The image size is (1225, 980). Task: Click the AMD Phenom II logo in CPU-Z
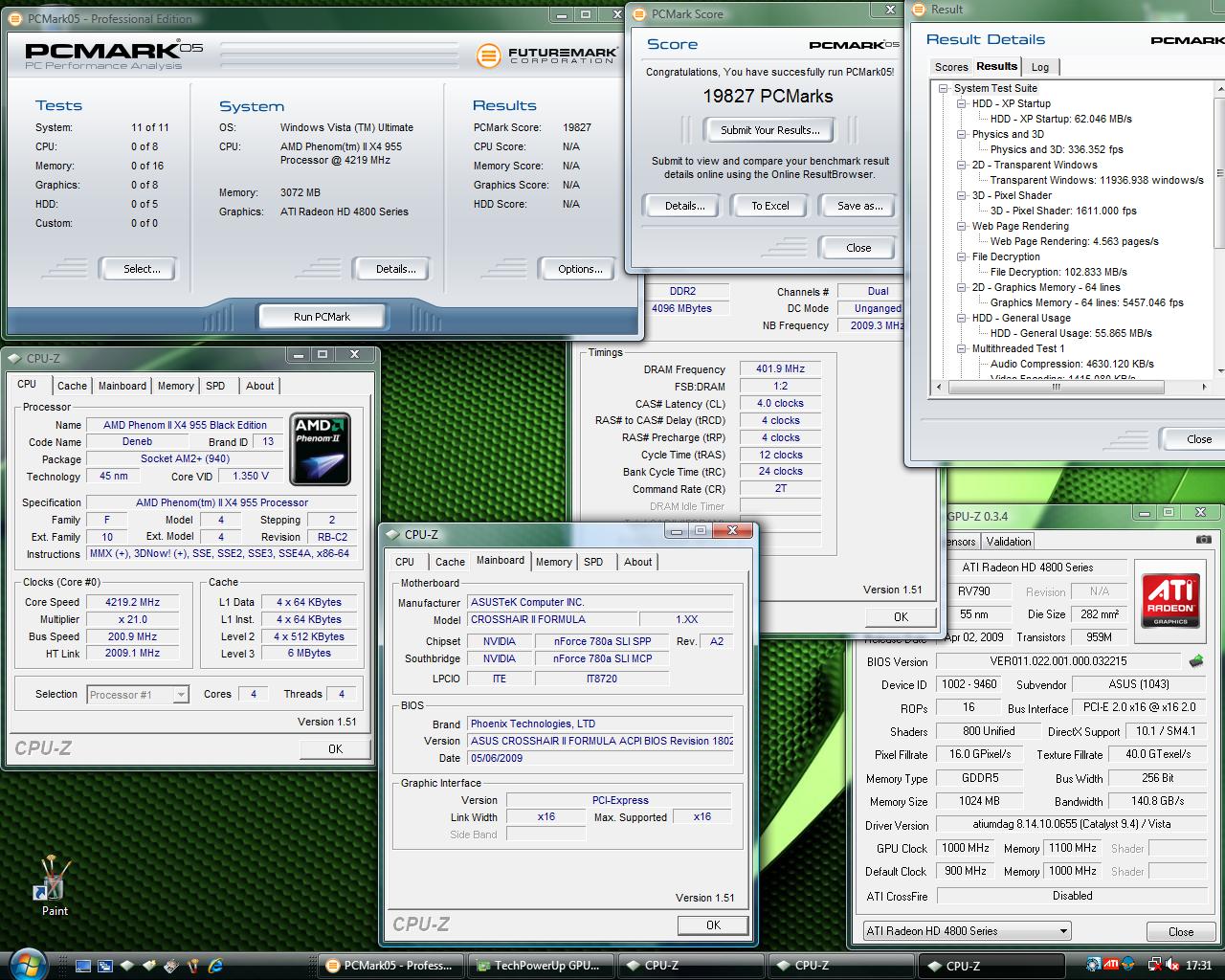coord(321,449)
